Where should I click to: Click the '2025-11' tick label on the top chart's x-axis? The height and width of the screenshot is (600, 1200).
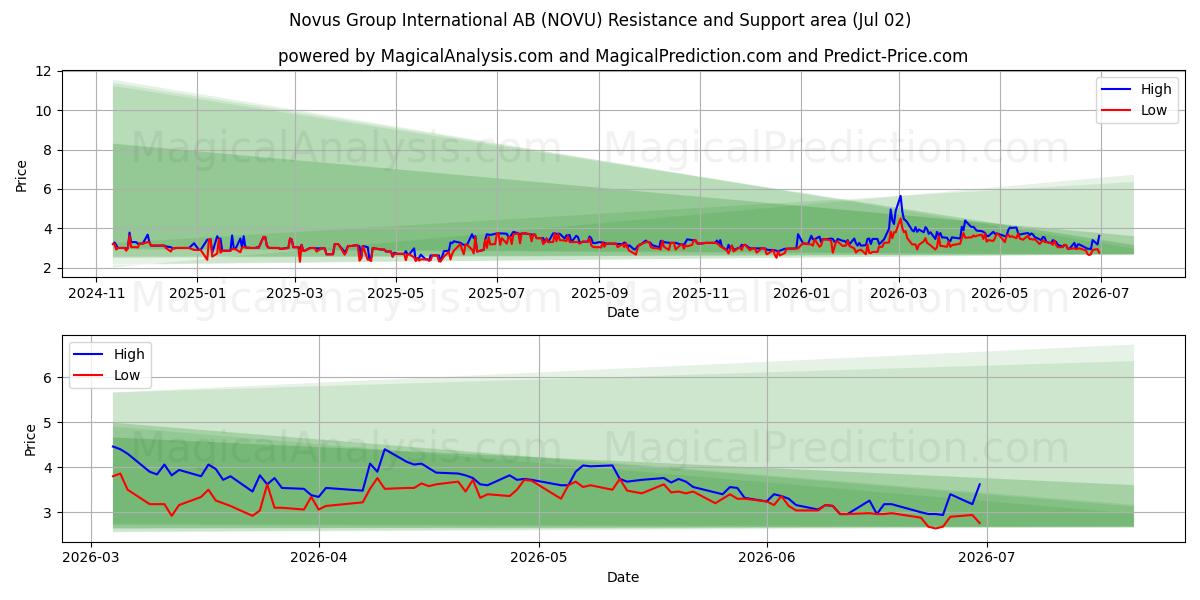pos(700,293)
